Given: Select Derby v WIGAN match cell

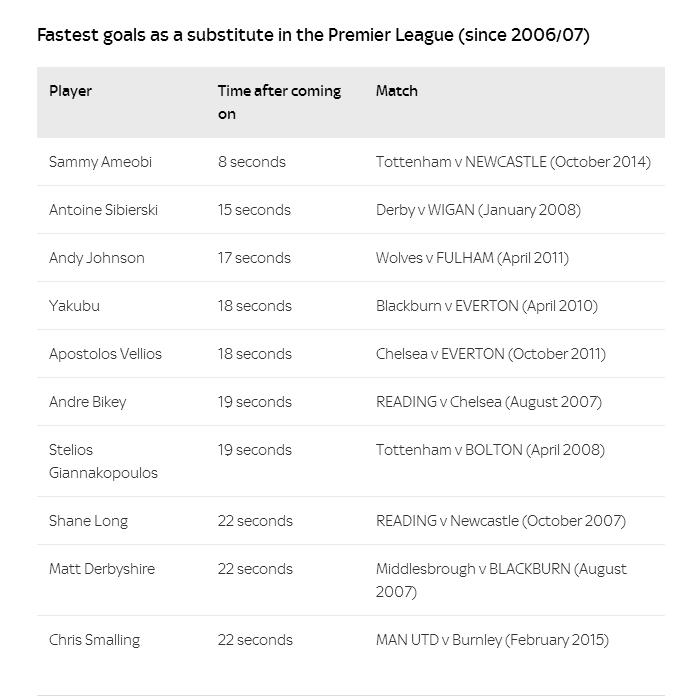Looking at the screenshot, I should point(478,210).
